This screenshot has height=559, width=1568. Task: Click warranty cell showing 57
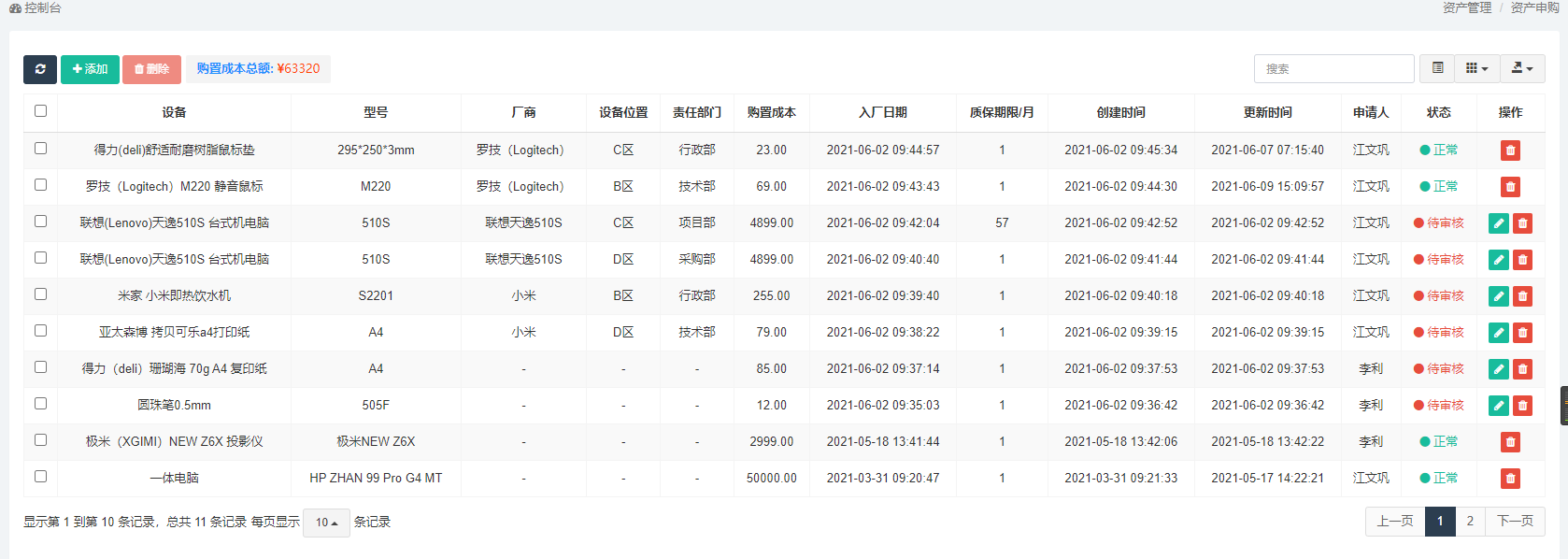(x=1002, y=222)
